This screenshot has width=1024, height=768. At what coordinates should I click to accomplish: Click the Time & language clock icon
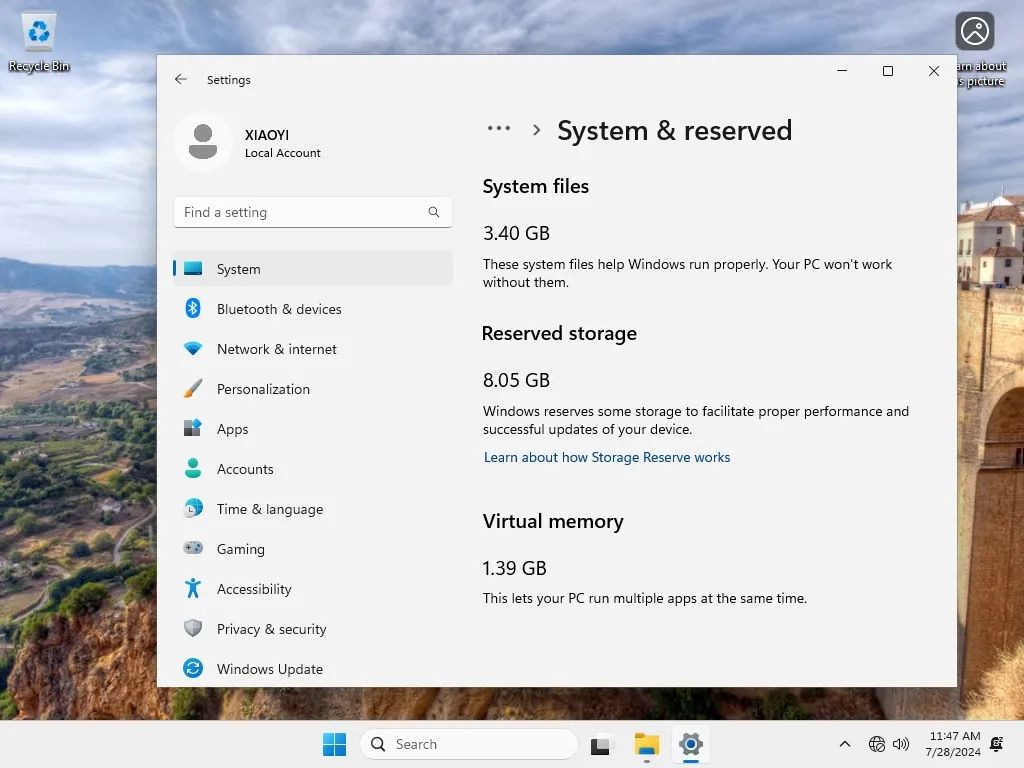pyautogui.click(x=193, y=508)
